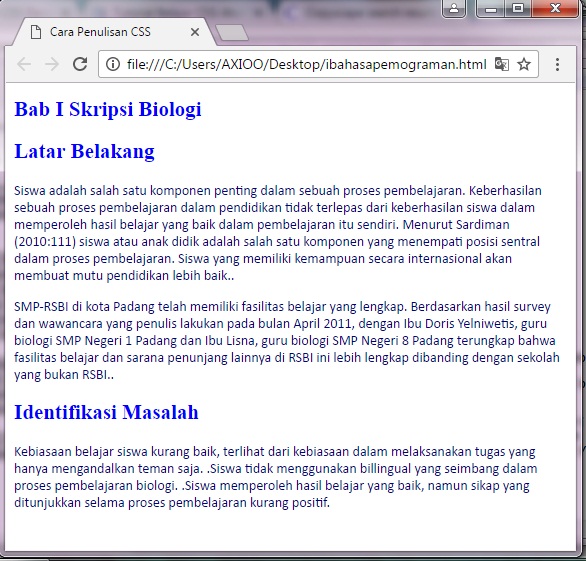
Task: Focus the address bar with the file URL
Action: 306,64
